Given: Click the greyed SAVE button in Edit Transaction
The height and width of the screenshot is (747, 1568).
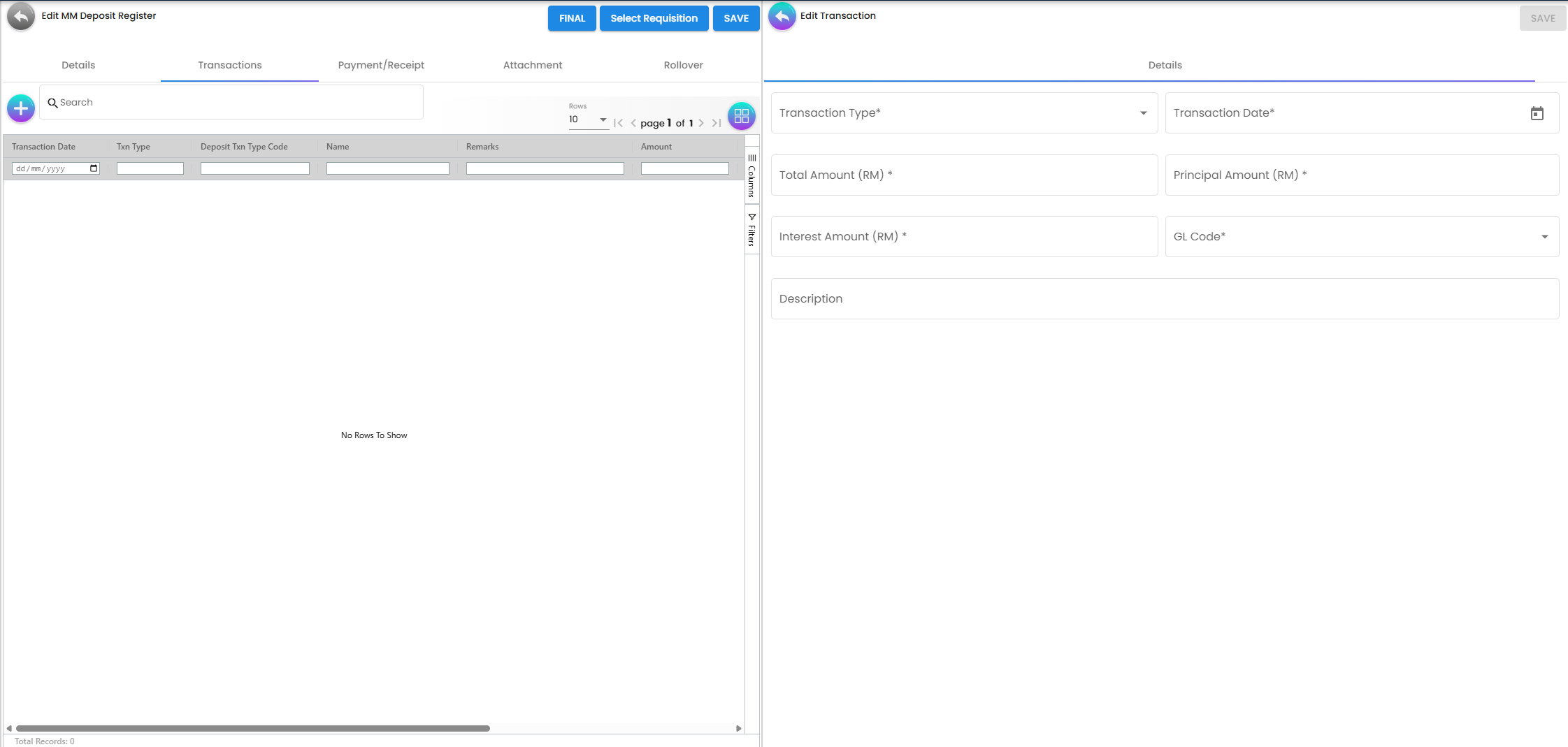Looking at the screenshot, I should point(1543,18).
